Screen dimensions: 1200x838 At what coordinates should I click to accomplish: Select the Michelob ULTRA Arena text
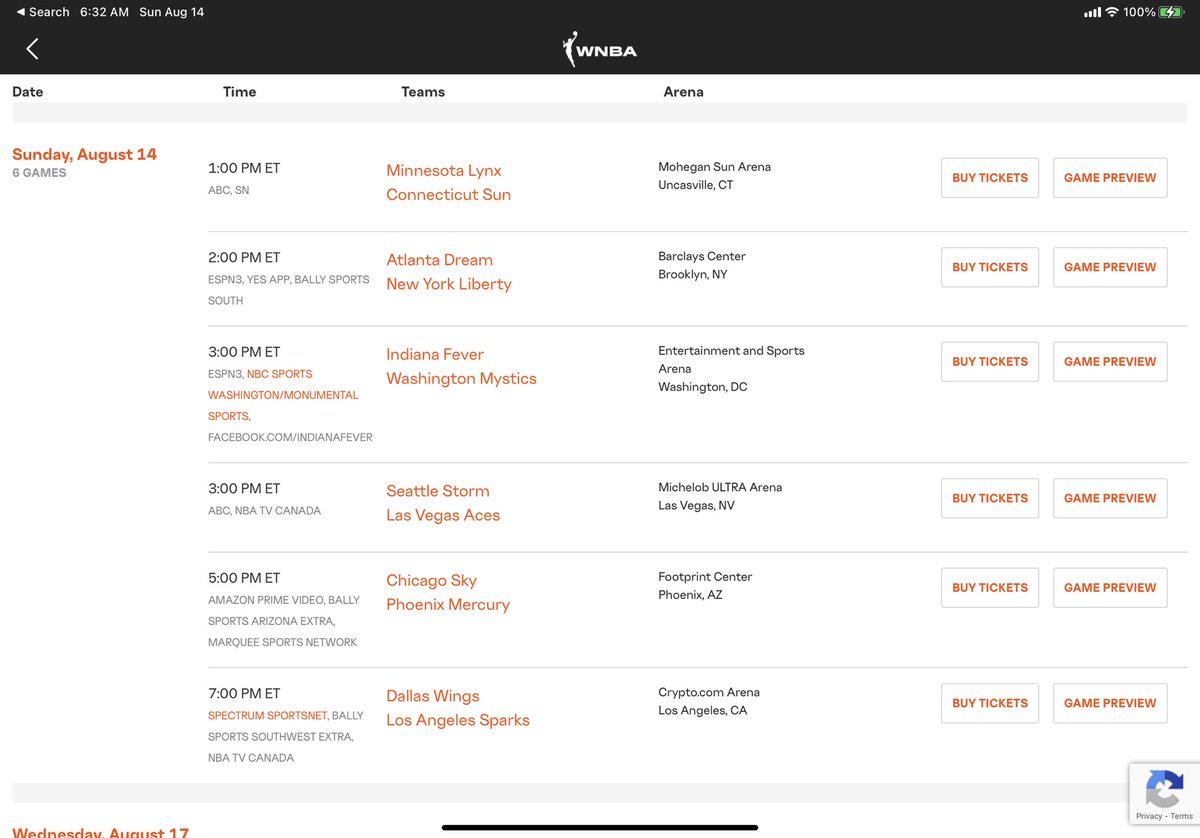[x=720, y=487]
